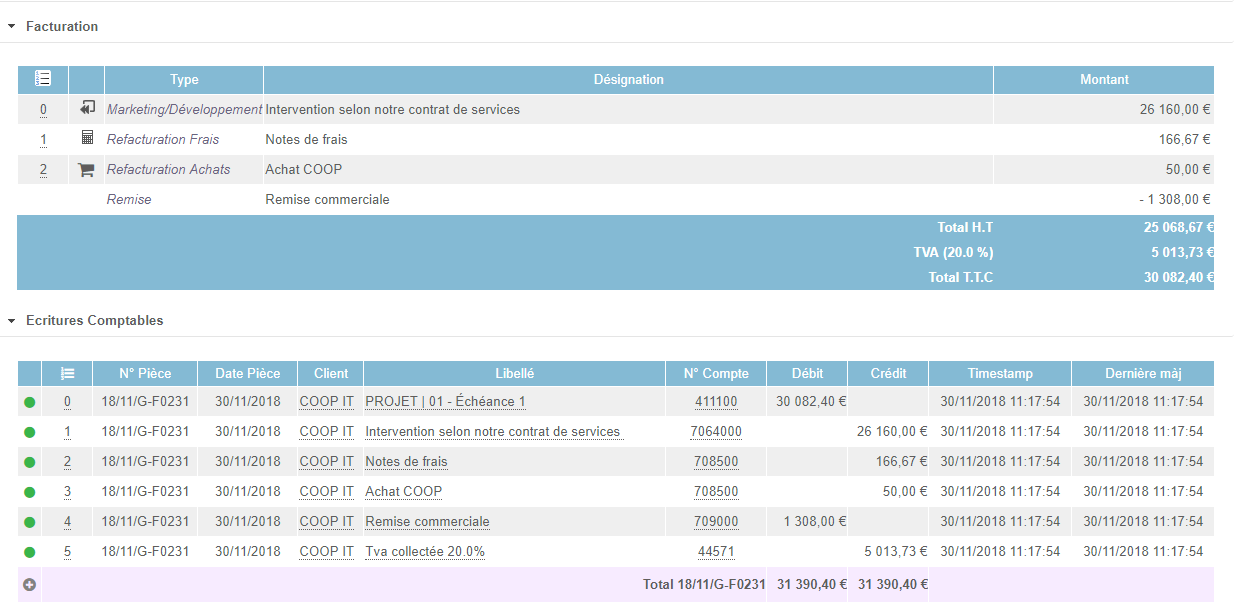Screen dimensions: 1239x614
Task: Open account number 411100
Action: tap(716, 402)
